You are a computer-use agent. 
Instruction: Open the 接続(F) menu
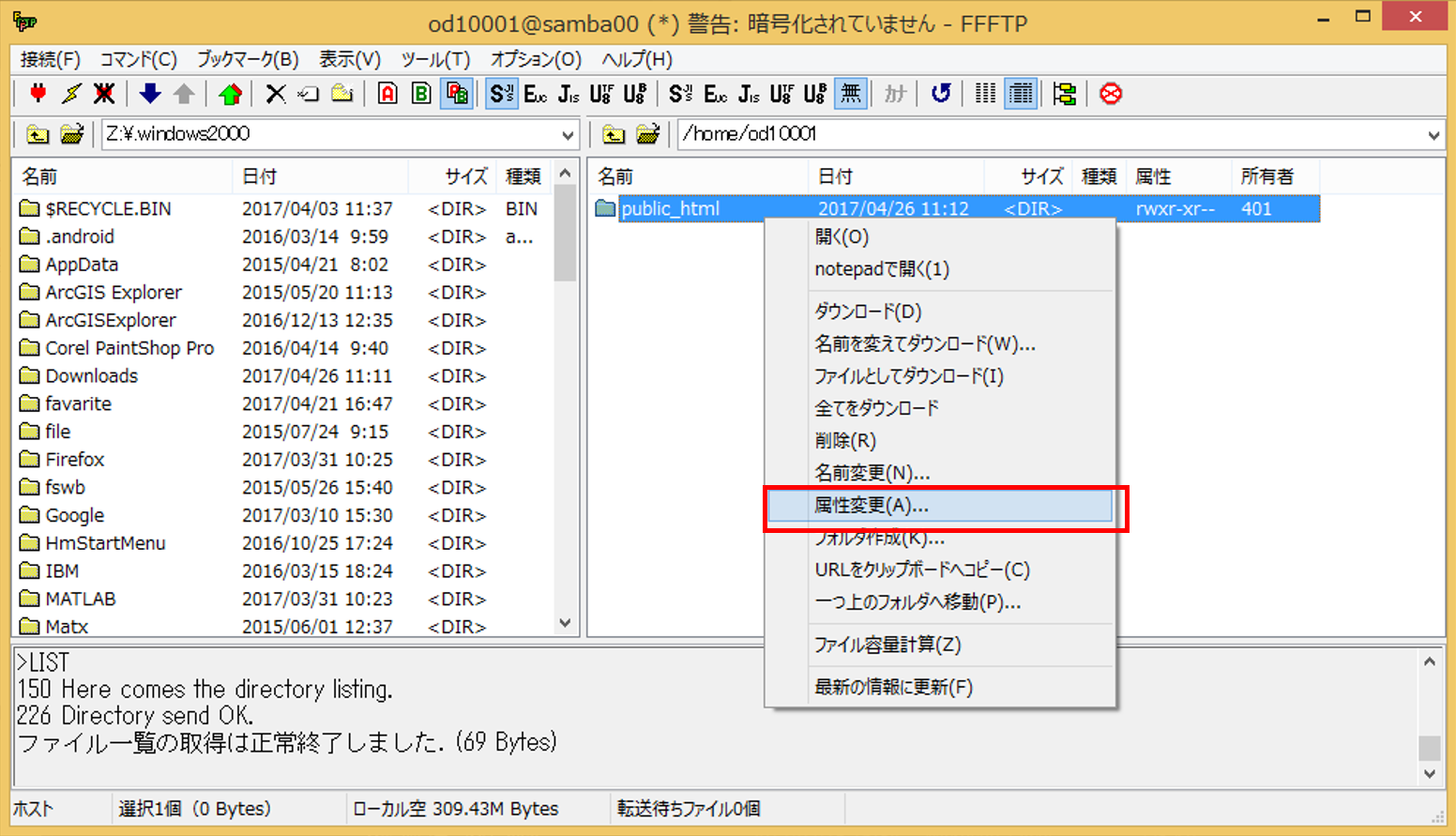(51, 59)
